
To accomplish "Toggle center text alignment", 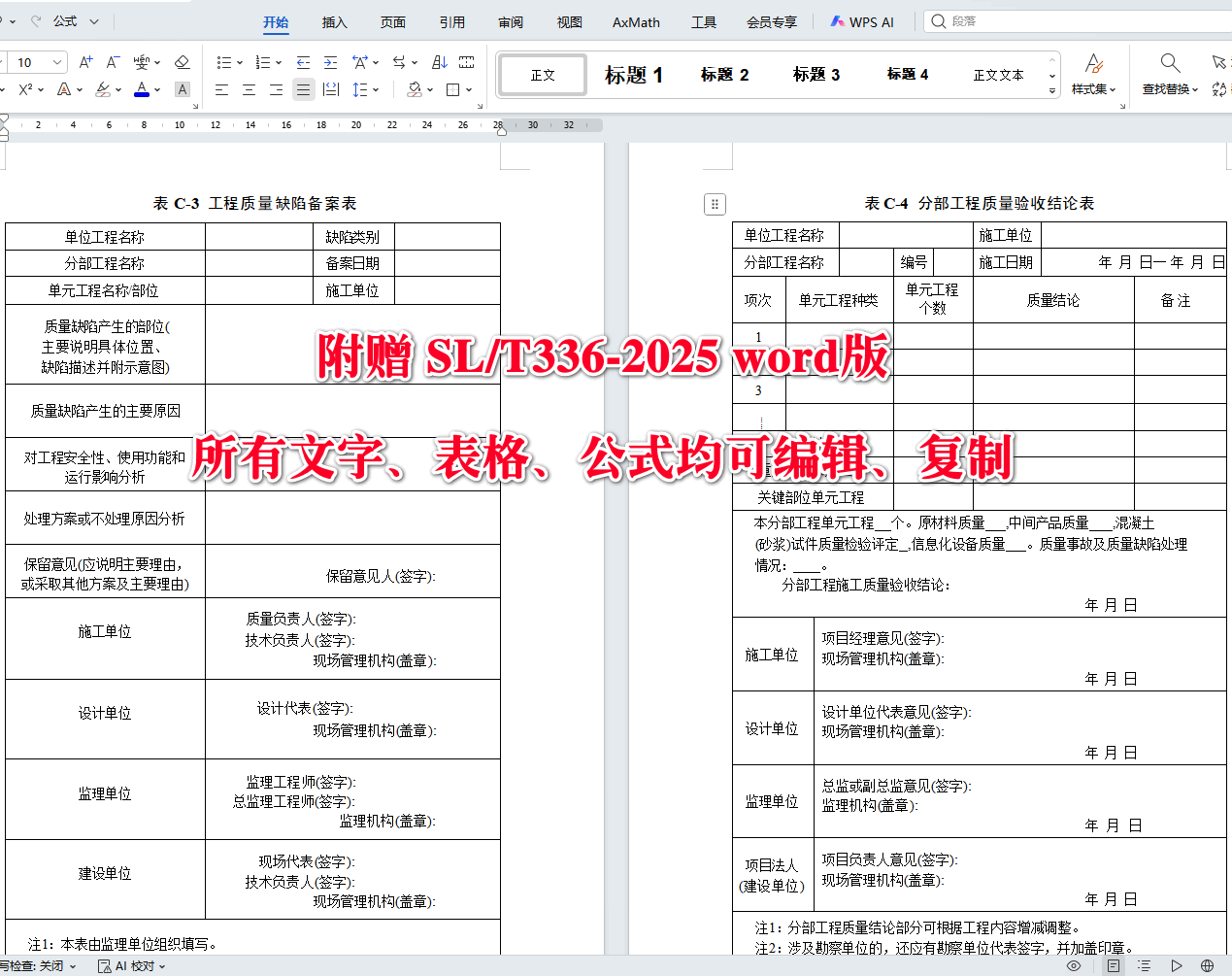I will point(249,88).
